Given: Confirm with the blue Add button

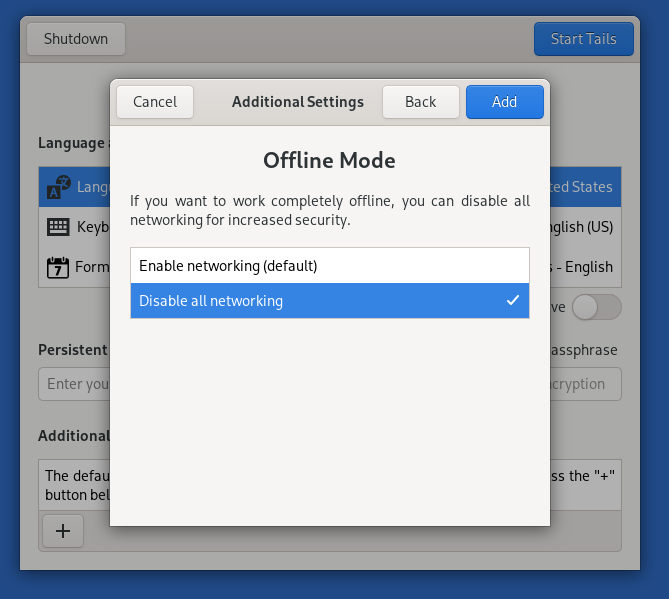Looking at the screenshot, I should (x=505, y=102).
